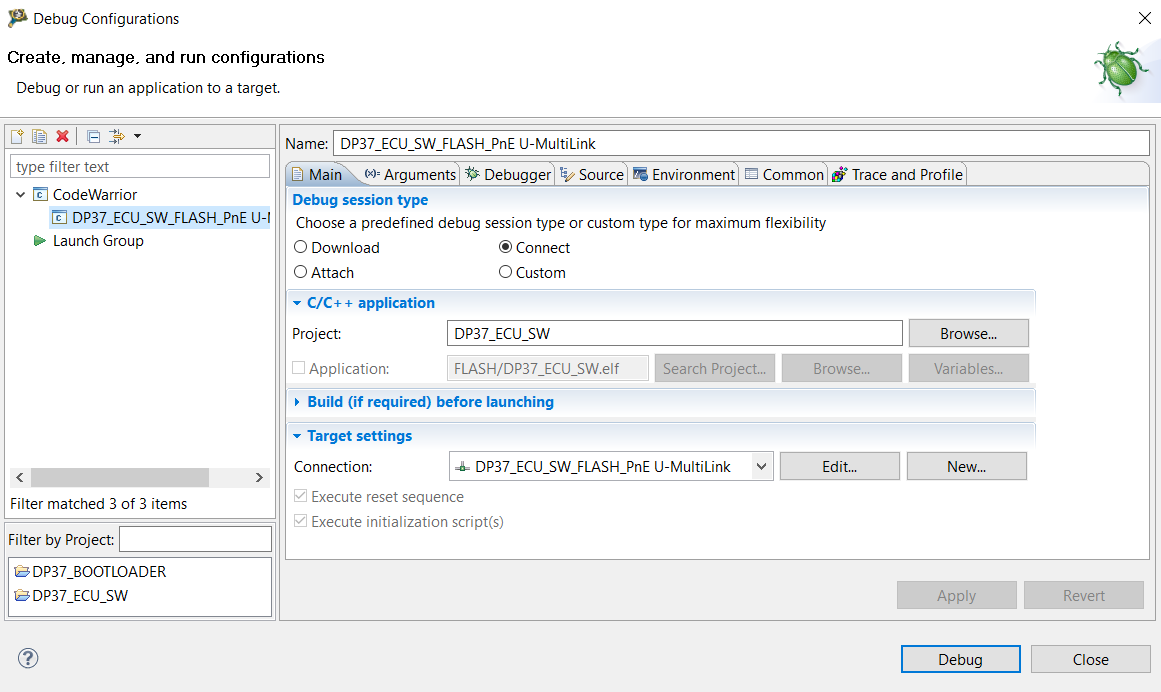Open the Trace and Profile tab
This screenshot has height=692, width=1161.
[897, 175]
